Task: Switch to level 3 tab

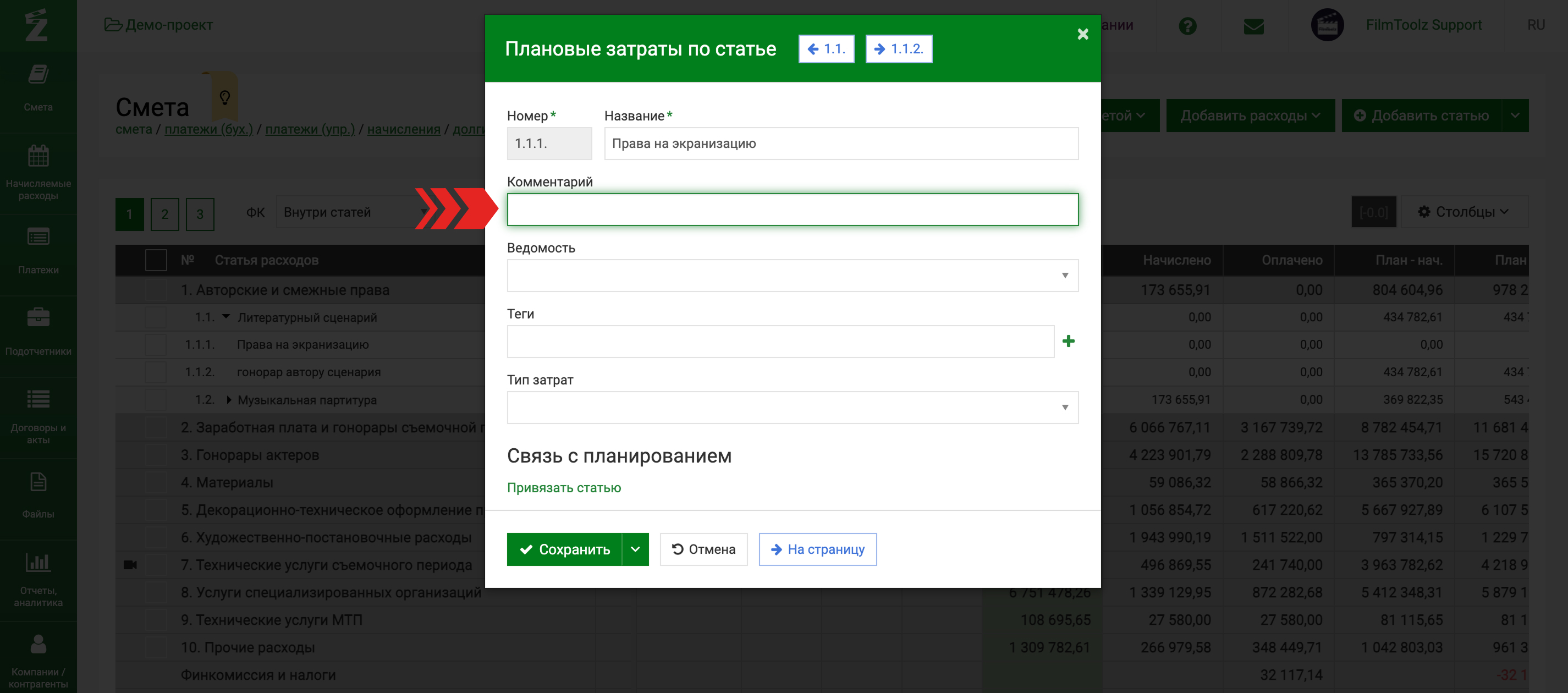Action: pyautogui.click(x=200, y=215)
